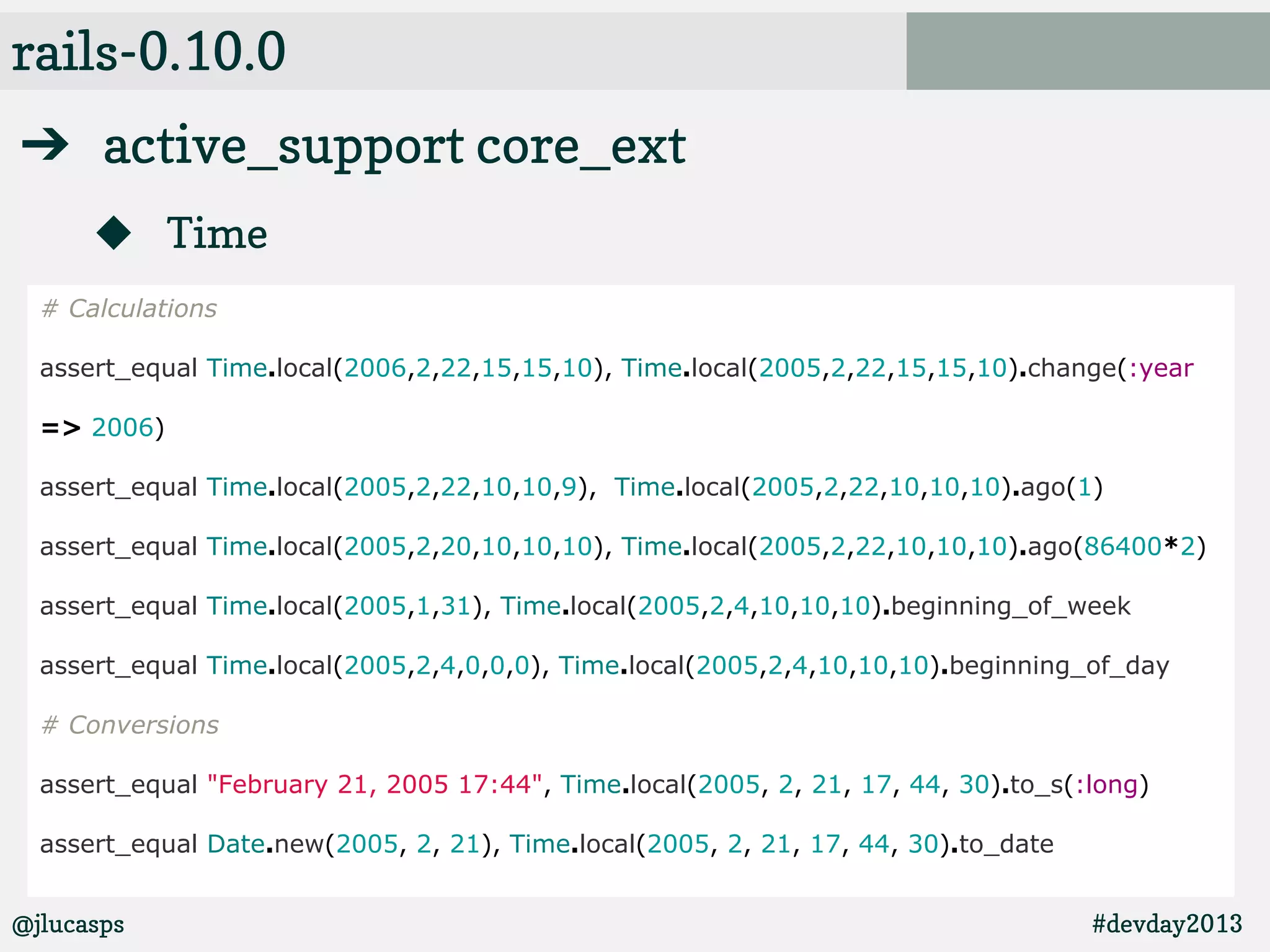The image size is (1270, 952).
Task: Click '.to_date' at end of last line
Action: pos(1001,844)
